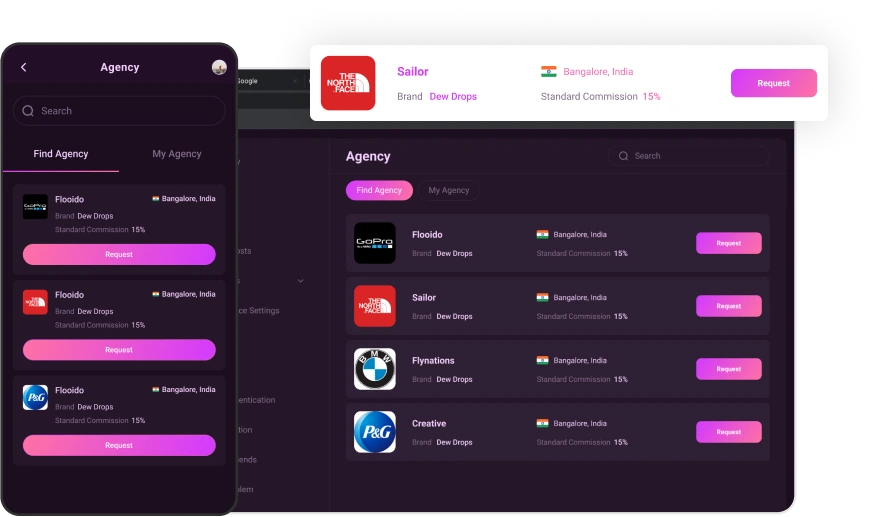The image size is (873, 517).
Task: Select My Agency pill on desktop
Action: [x=449, y=190]
